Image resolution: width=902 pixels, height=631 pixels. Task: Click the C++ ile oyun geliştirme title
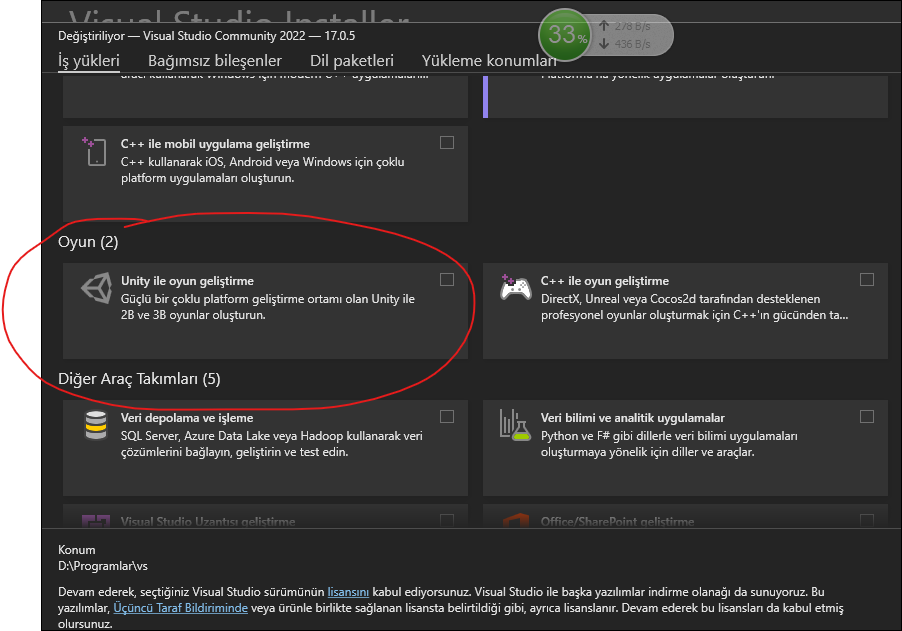605,281
